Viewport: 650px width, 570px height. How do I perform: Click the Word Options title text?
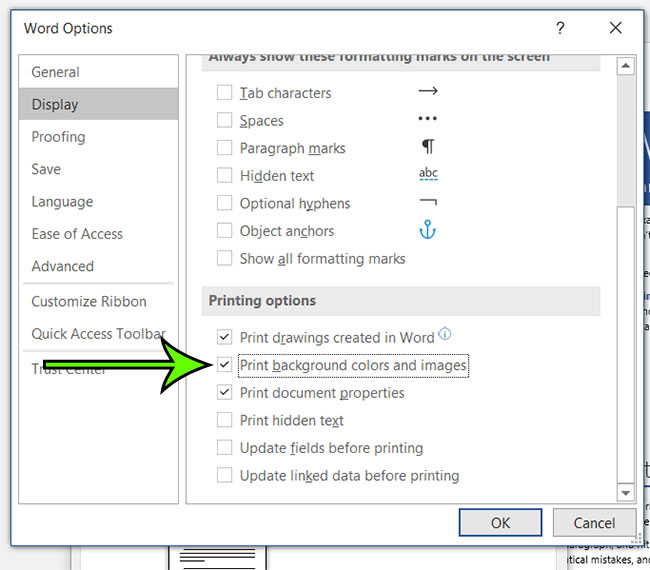(x=68, y=28)
